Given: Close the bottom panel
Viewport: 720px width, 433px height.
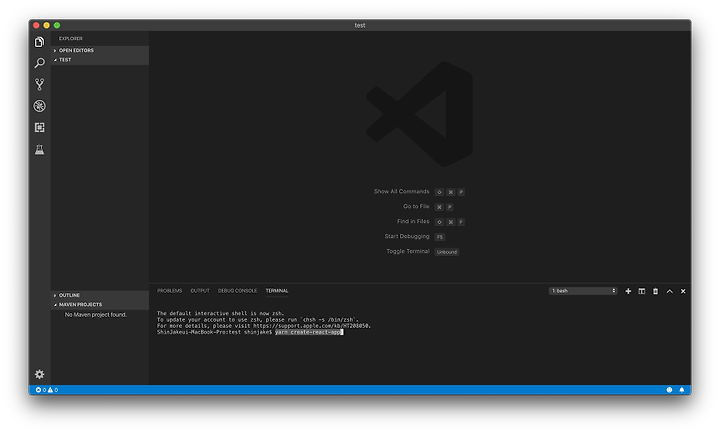Looking at the screenshot, I should [x=683, y=291].
